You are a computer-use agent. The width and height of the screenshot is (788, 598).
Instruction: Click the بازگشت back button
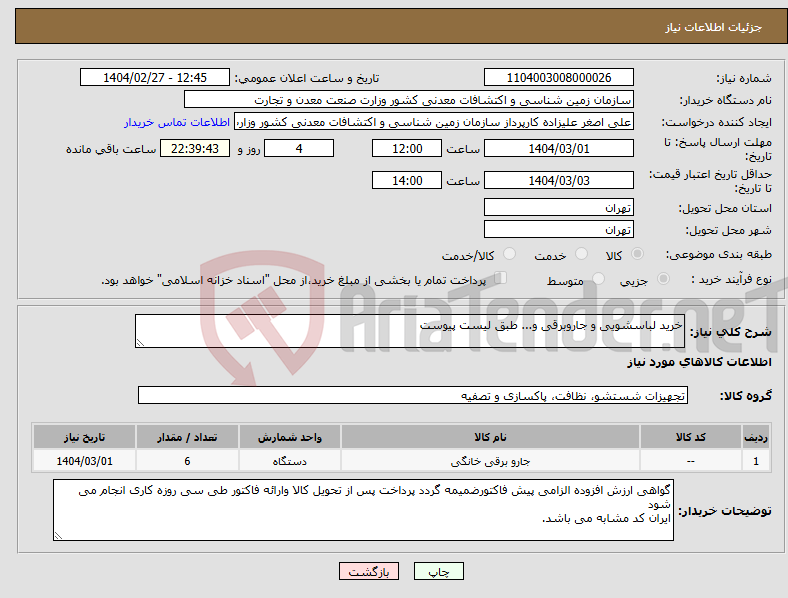tap(369, 571)
